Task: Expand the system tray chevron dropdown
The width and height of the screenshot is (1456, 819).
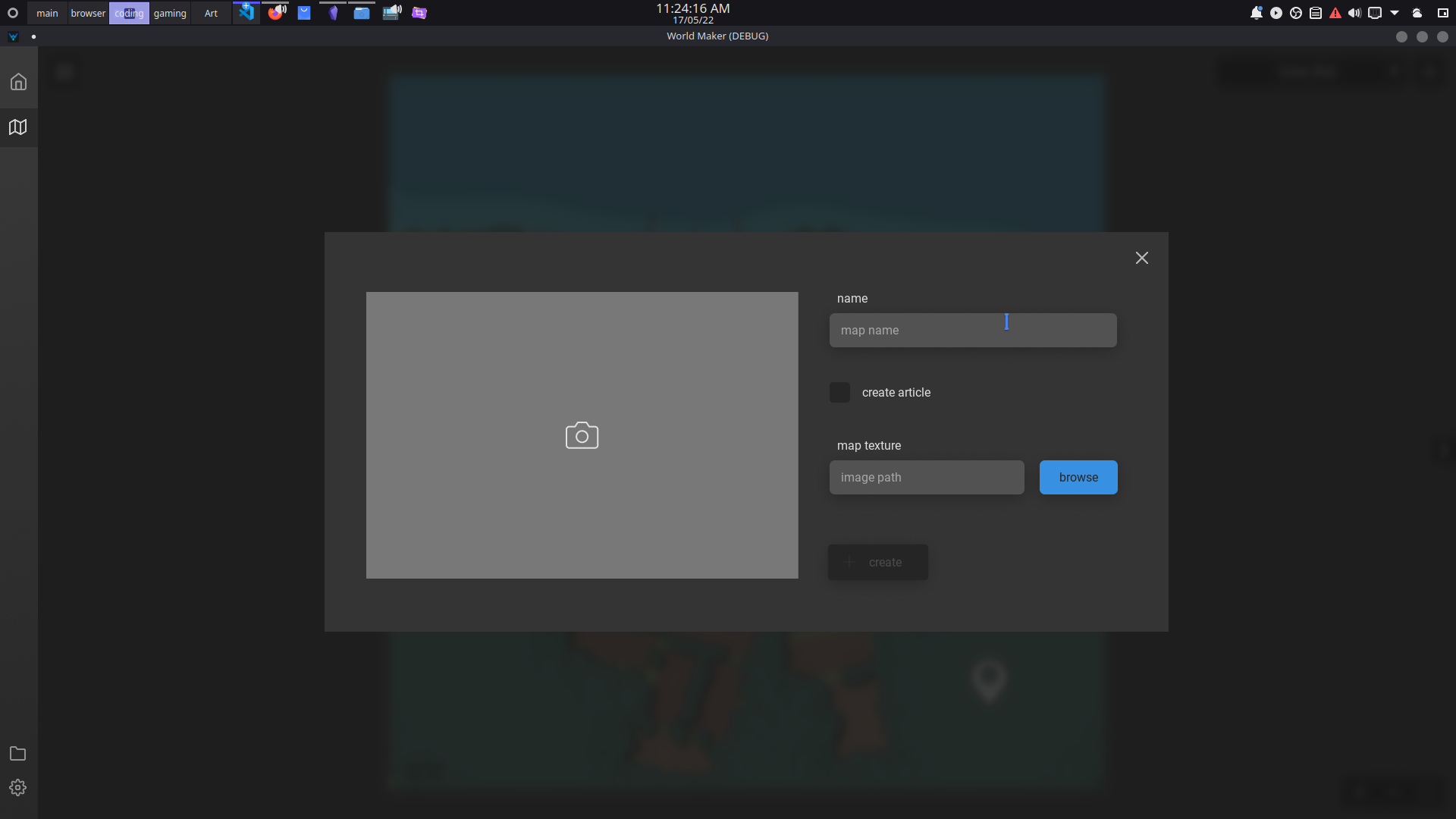Action: 1395,13
